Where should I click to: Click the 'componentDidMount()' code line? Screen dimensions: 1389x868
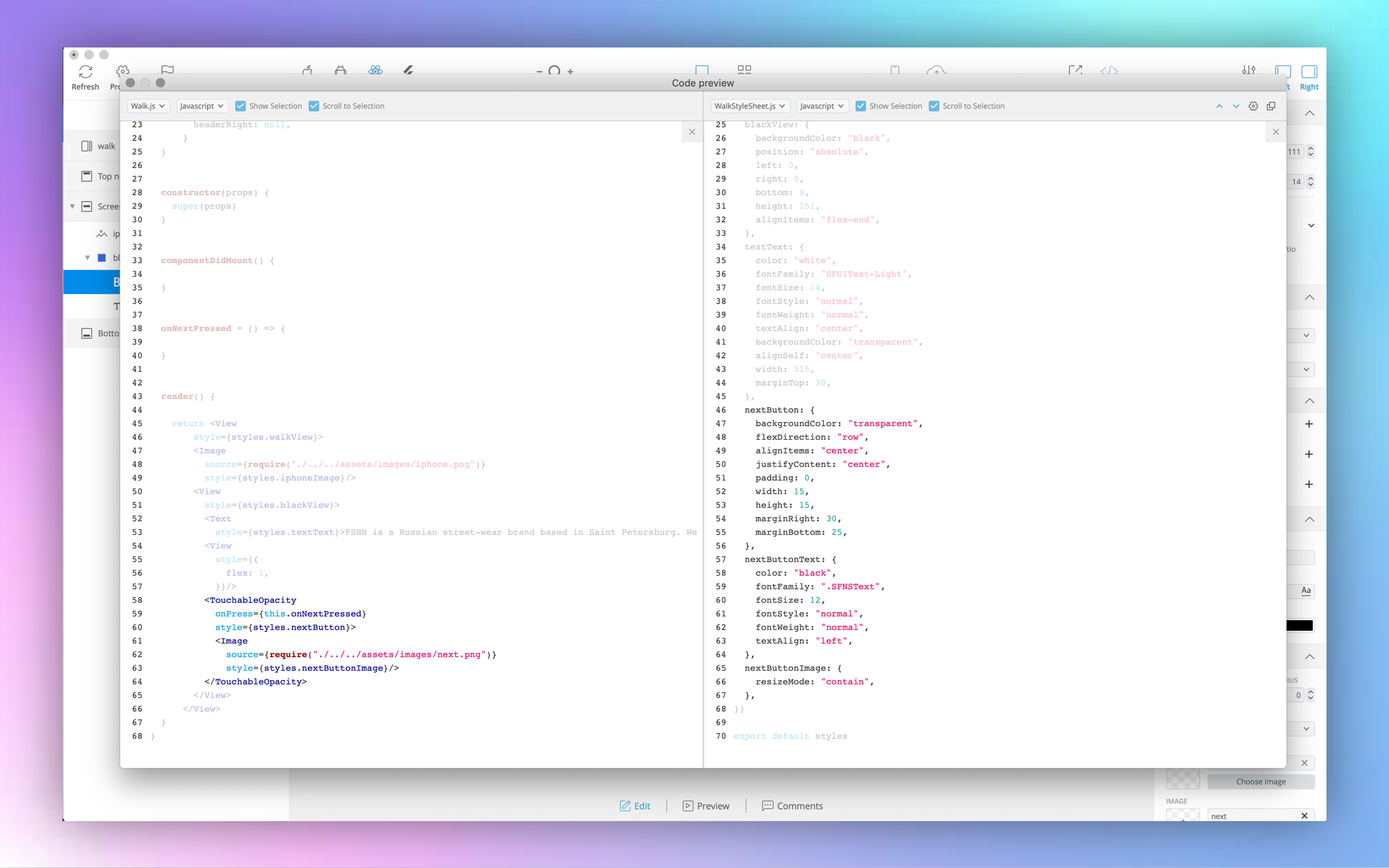tap(218, 261)
